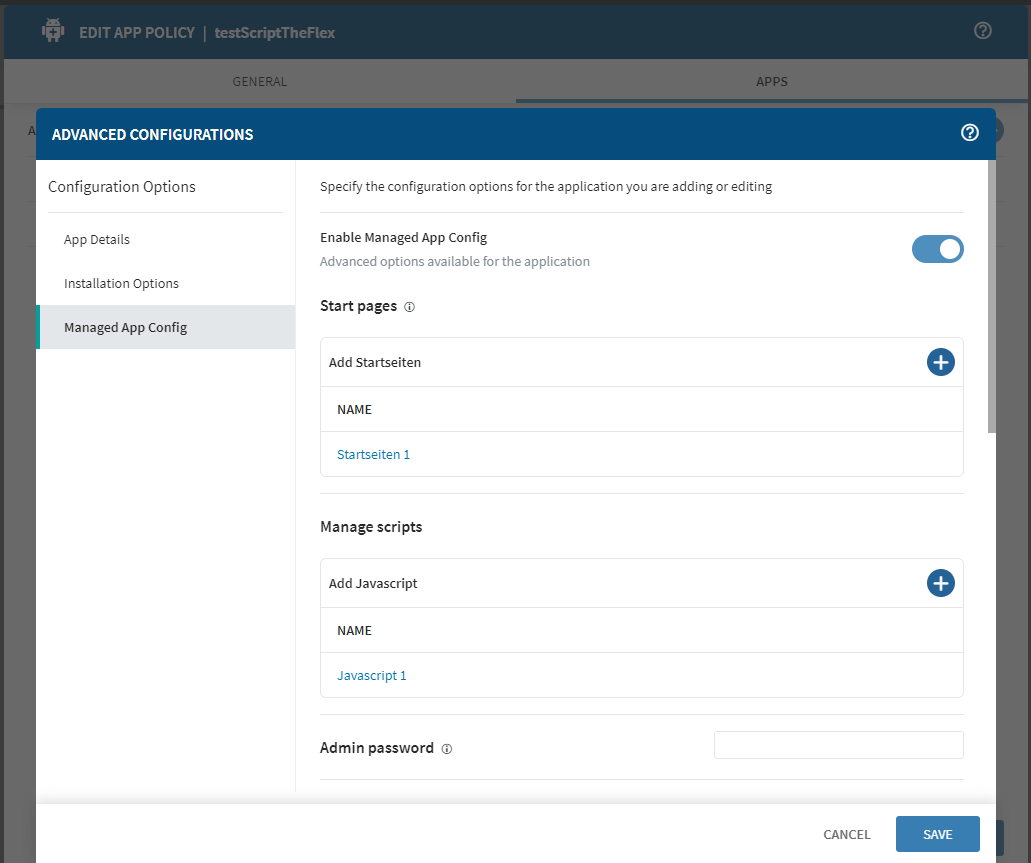Click the Admin password field

(x=838, y=745)
